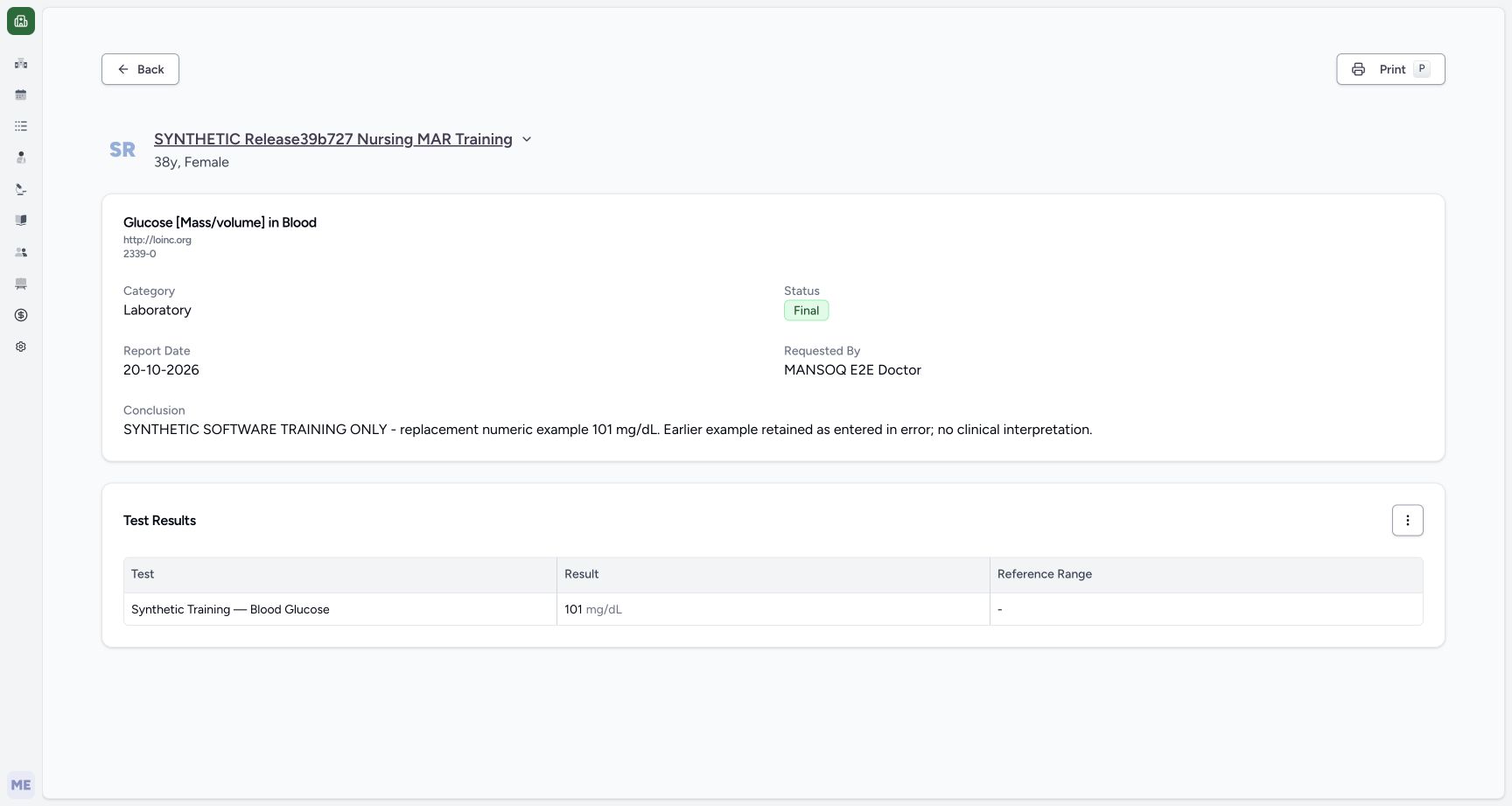
Task: Click the Test Results section title
Action: (160, 521)
